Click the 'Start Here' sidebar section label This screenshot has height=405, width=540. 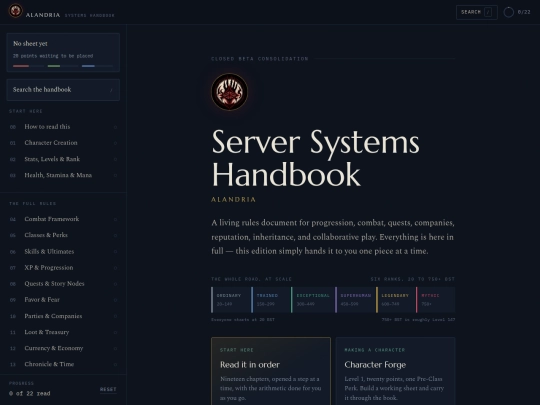click(26, 111)
